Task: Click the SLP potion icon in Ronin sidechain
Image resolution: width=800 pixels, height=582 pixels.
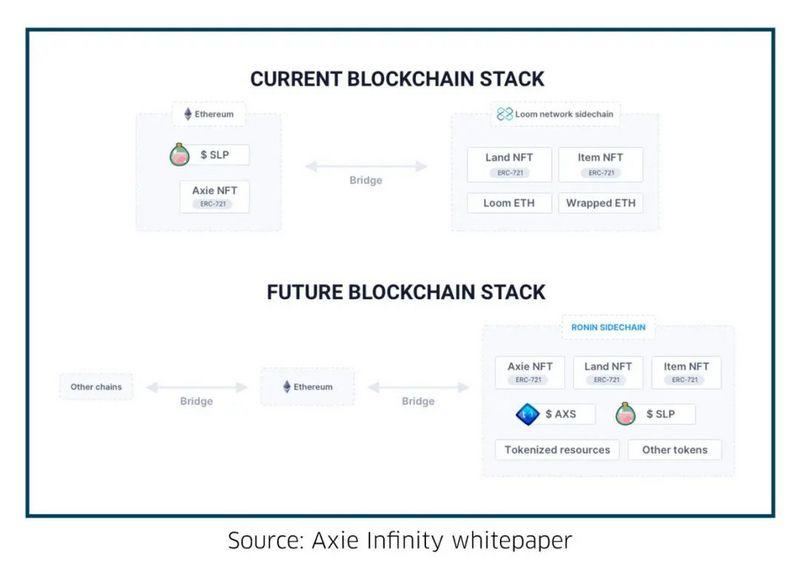Action: pyautogui.click(x=627, y=414)
